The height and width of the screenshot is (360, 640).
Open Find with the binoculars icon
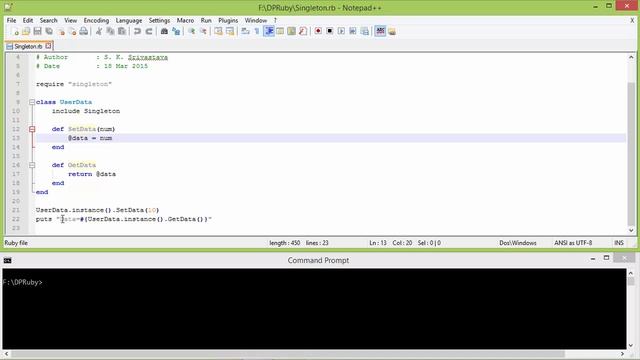click(x=164, y=31)
